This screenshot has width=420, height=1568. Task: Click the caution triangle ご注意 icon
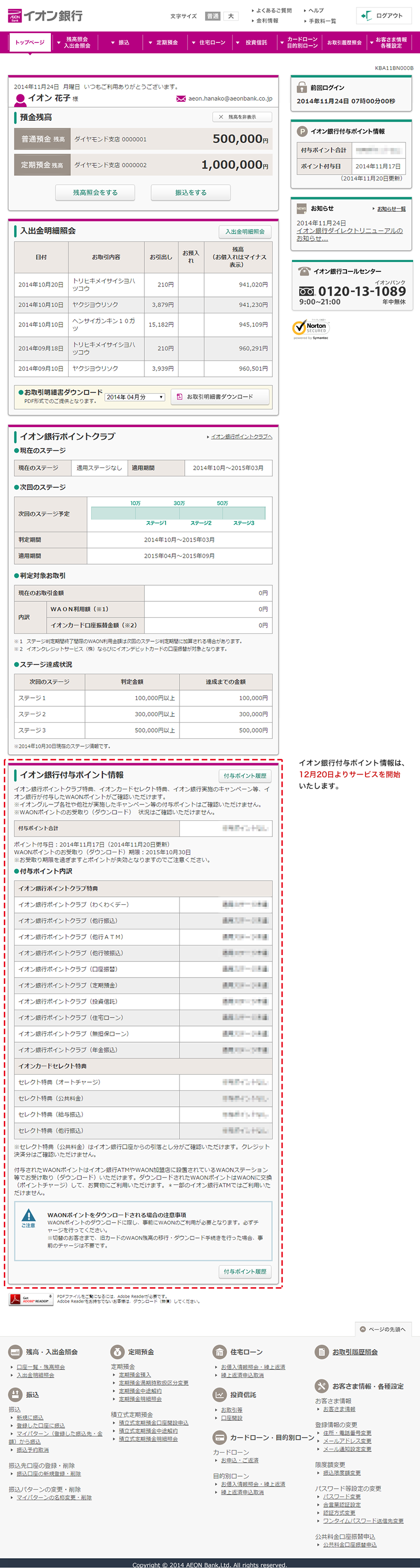click(28, 1214)
